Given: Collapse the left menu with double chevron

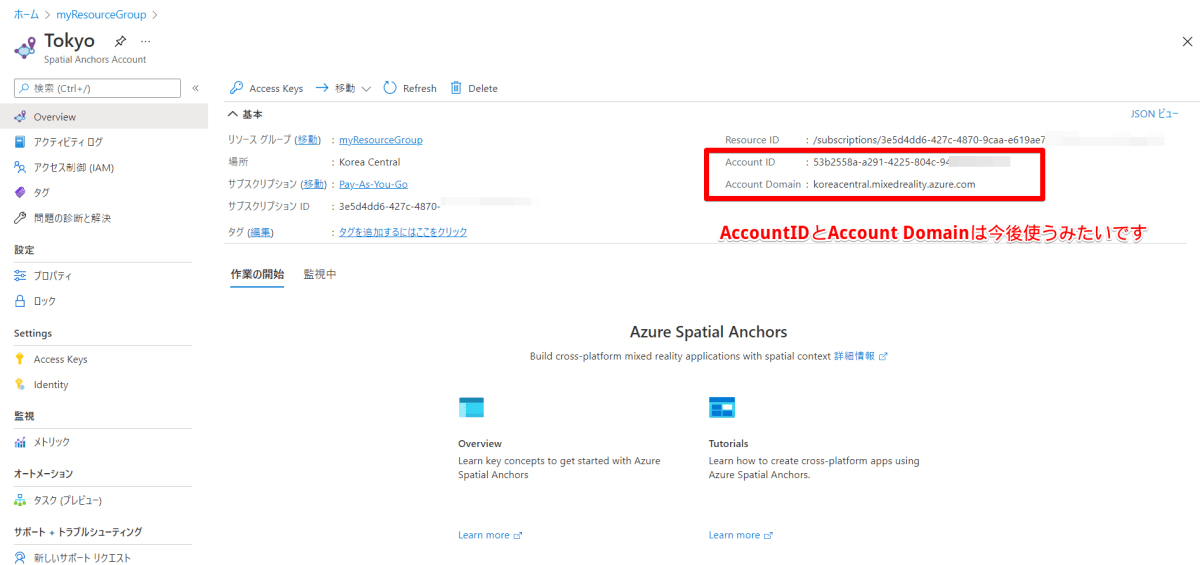Looking at the screenshot, I should [x=195, y=88].
